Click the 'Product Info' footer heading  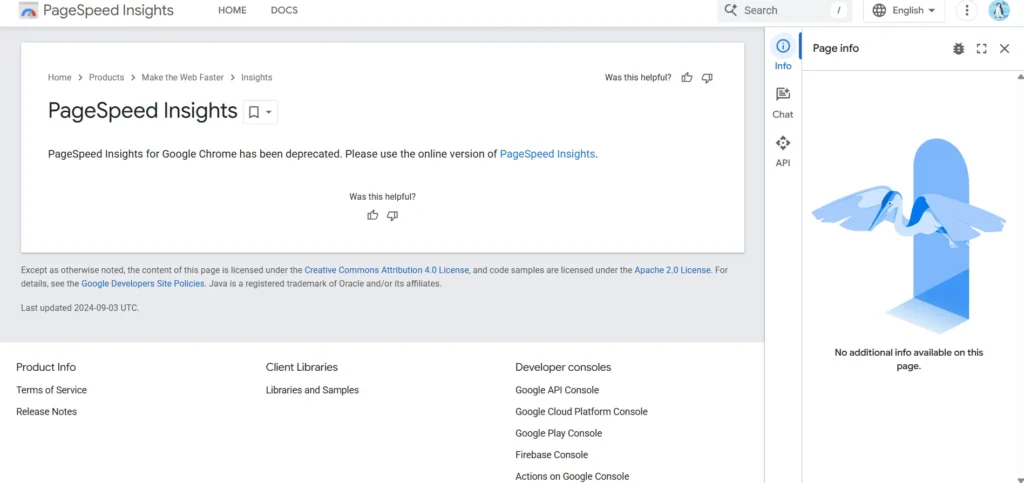46,367
